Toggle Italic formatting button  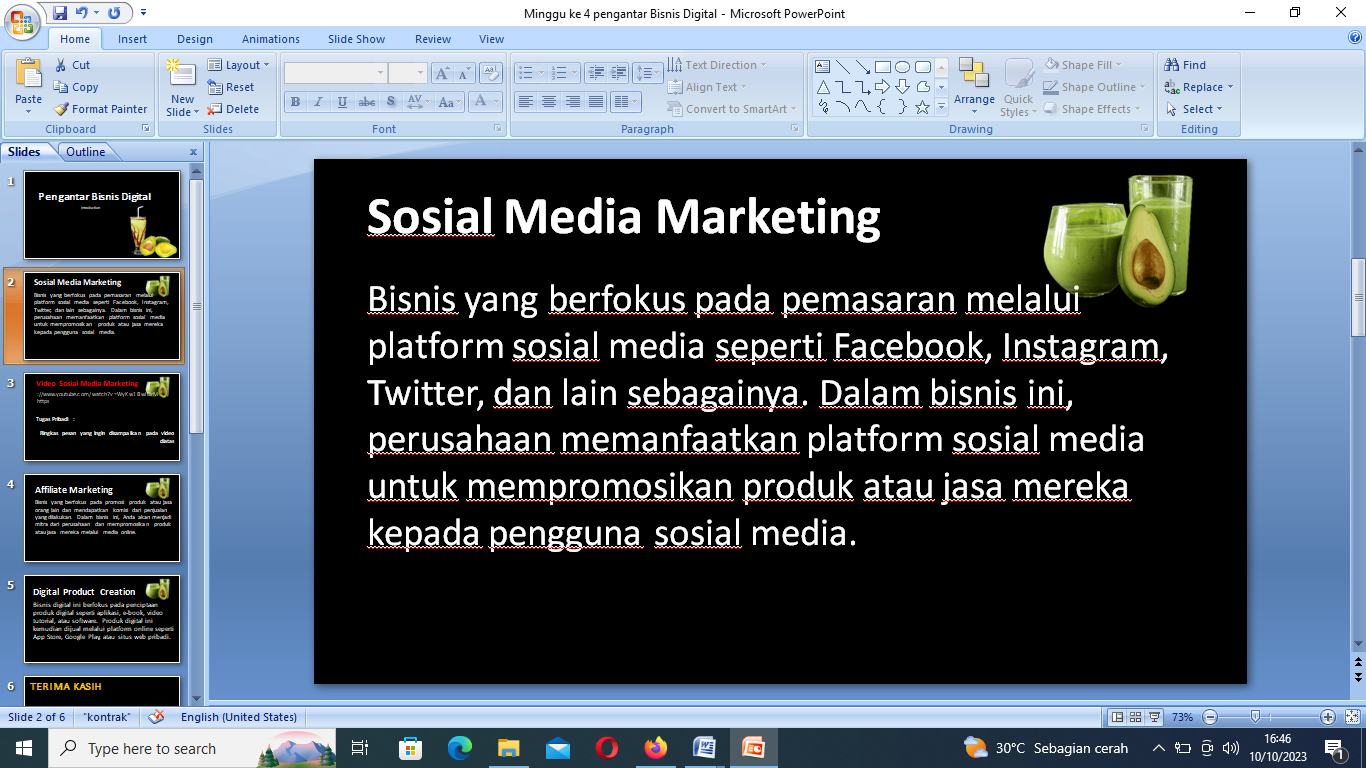coord(319,102)
